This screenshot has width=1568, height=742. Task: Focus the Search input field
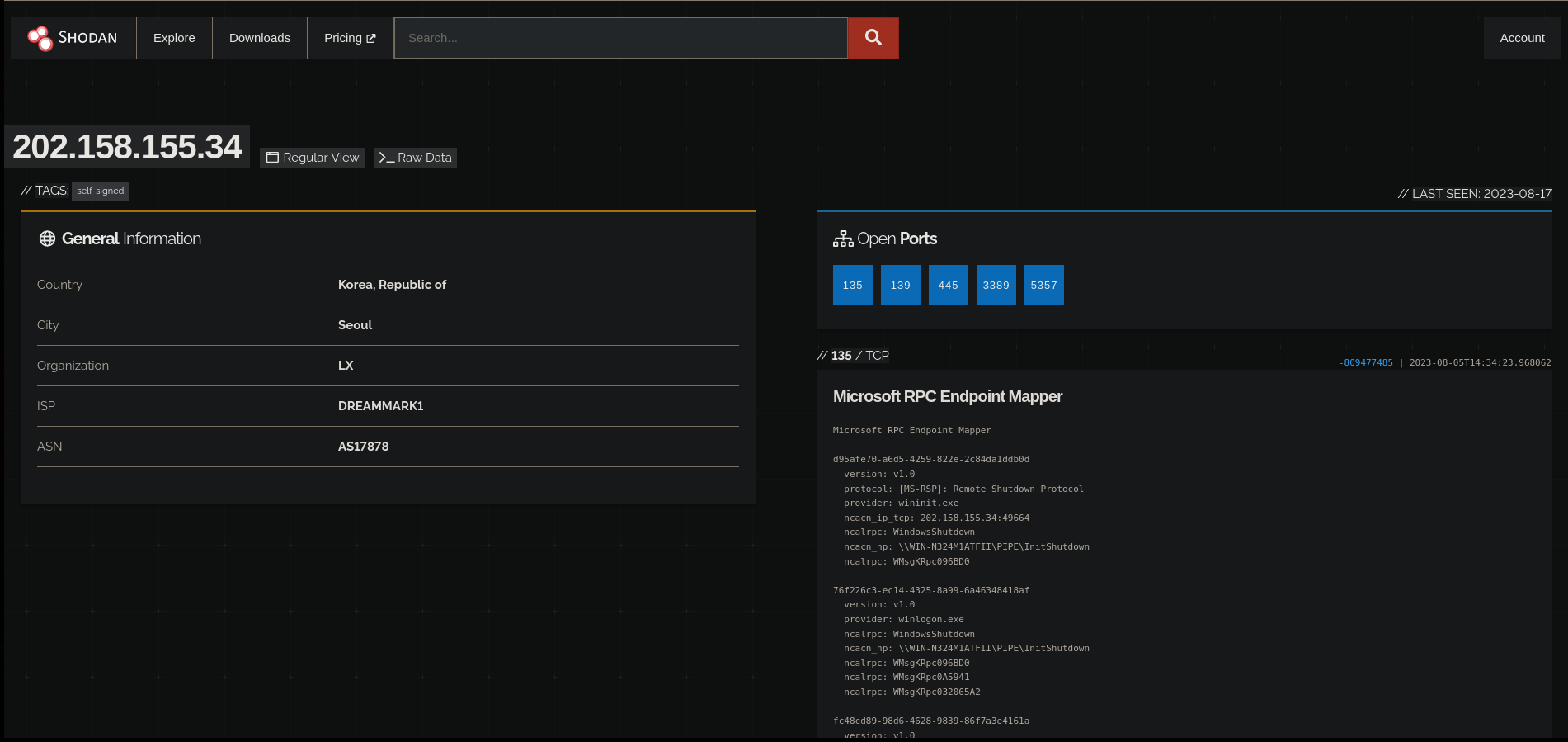pos(620,38)
